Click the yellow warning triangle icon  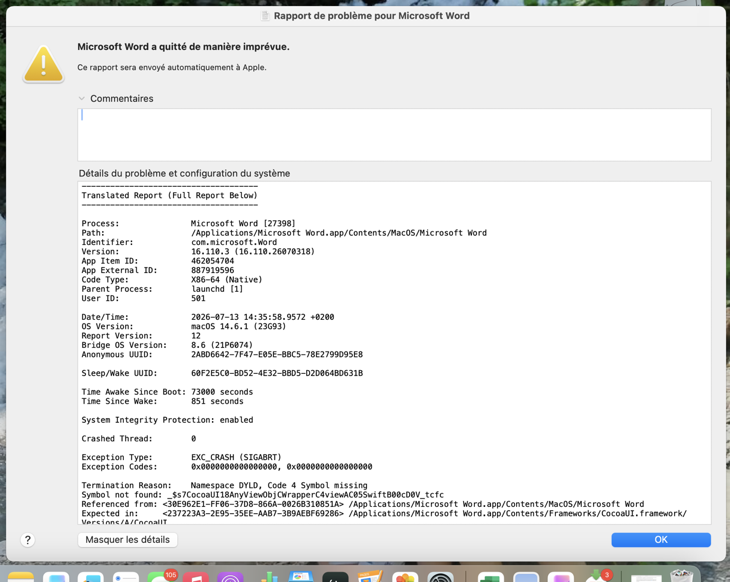point(43,65)
